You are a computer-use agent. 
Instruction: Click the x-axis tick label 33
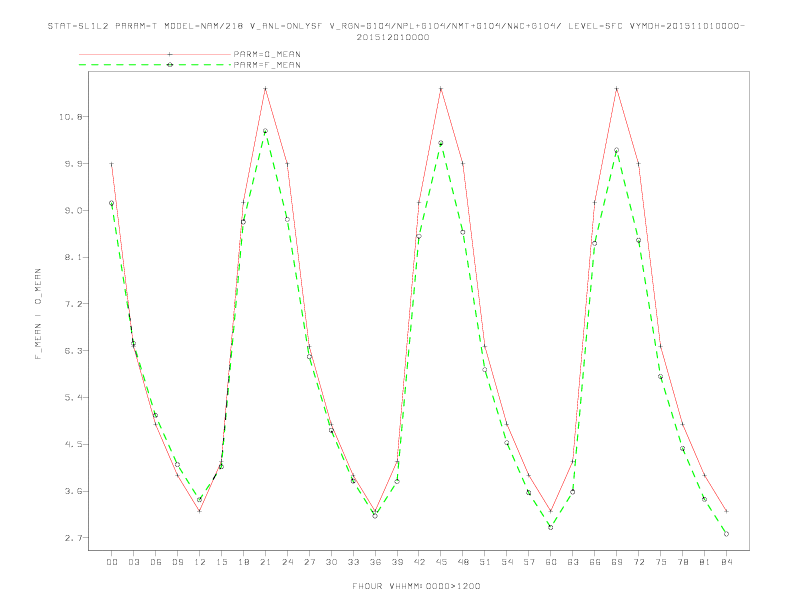(353, 562)
